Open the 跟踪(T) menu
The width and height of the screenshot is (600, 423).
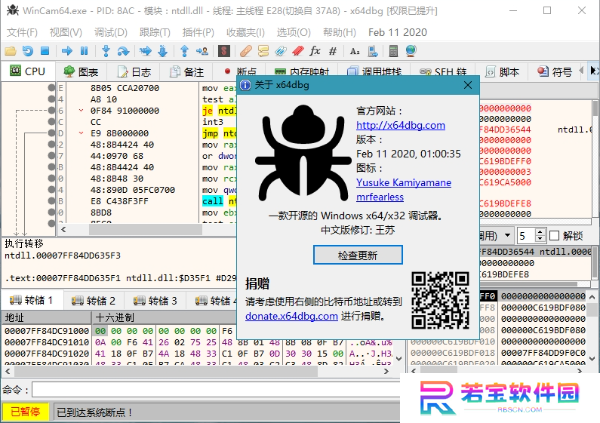(155, 33)
